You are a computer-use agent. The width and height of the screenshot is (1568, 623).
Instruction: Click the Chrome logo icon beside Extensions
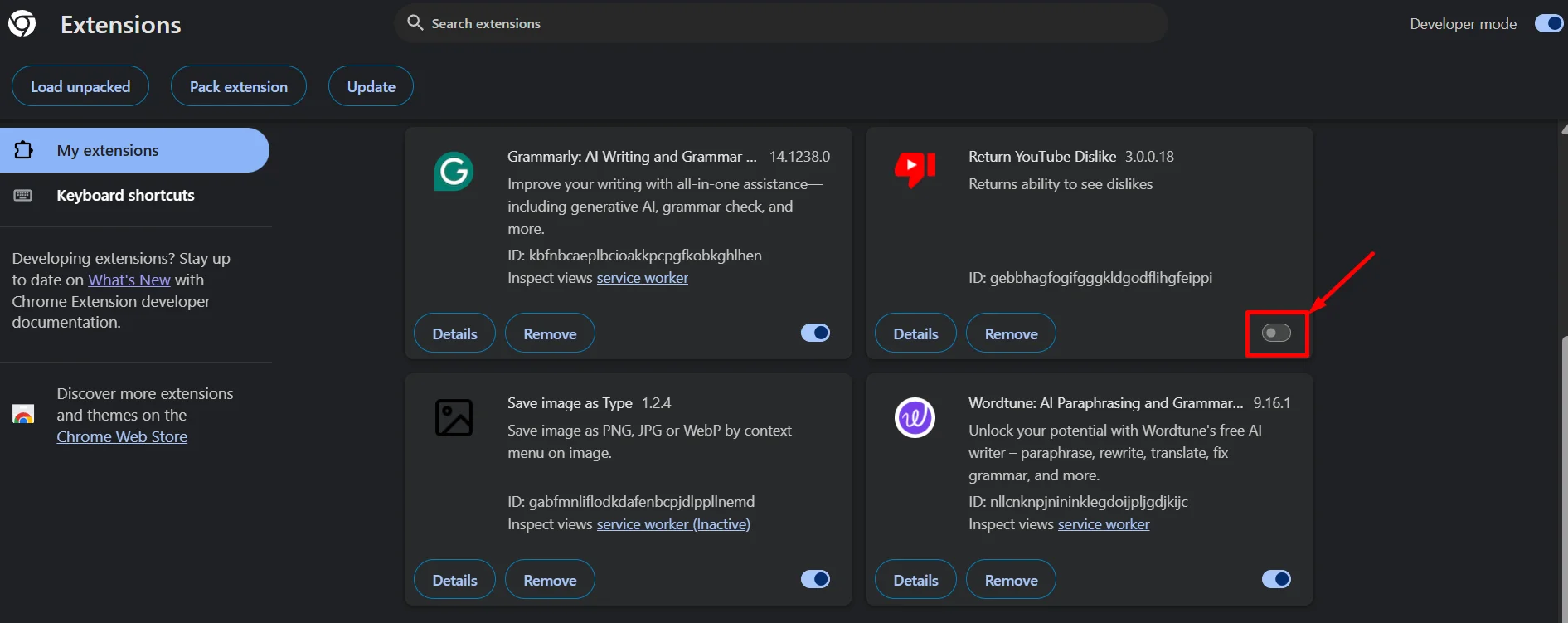pyautogui.click(x=22, y=24)
